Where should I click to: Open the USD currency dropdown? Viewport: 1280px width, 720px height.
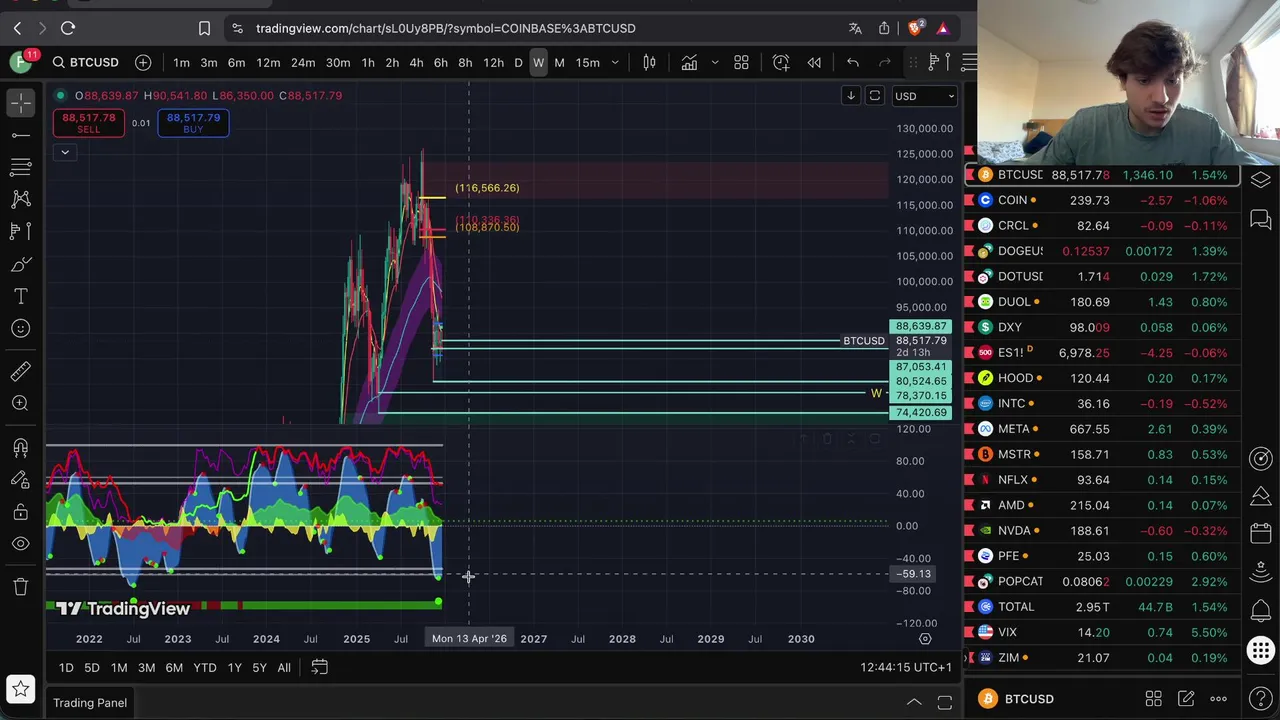pyautogui.click(x=924, y=96)
